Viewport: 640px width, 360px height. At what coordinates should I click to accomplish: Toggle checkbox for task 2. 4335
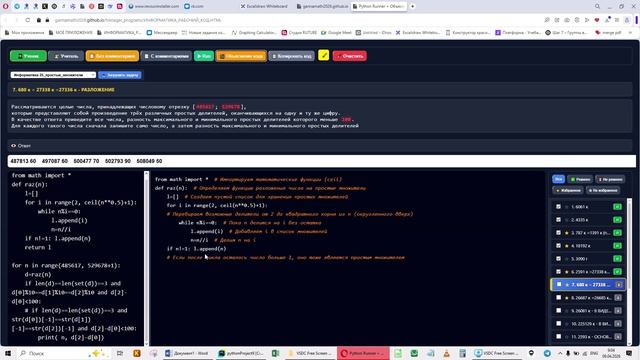558,220
